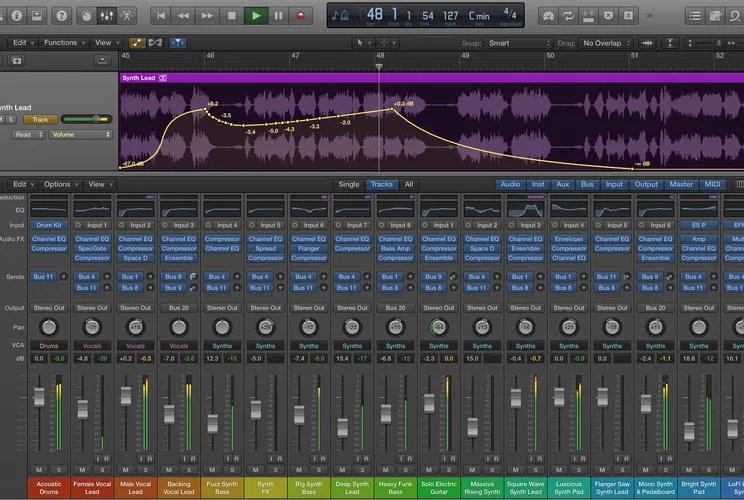Image resolution: width=744 pixels, height=500 pixels.
Task: Change Read automation mode dropdown
Action: pos(28,135)
